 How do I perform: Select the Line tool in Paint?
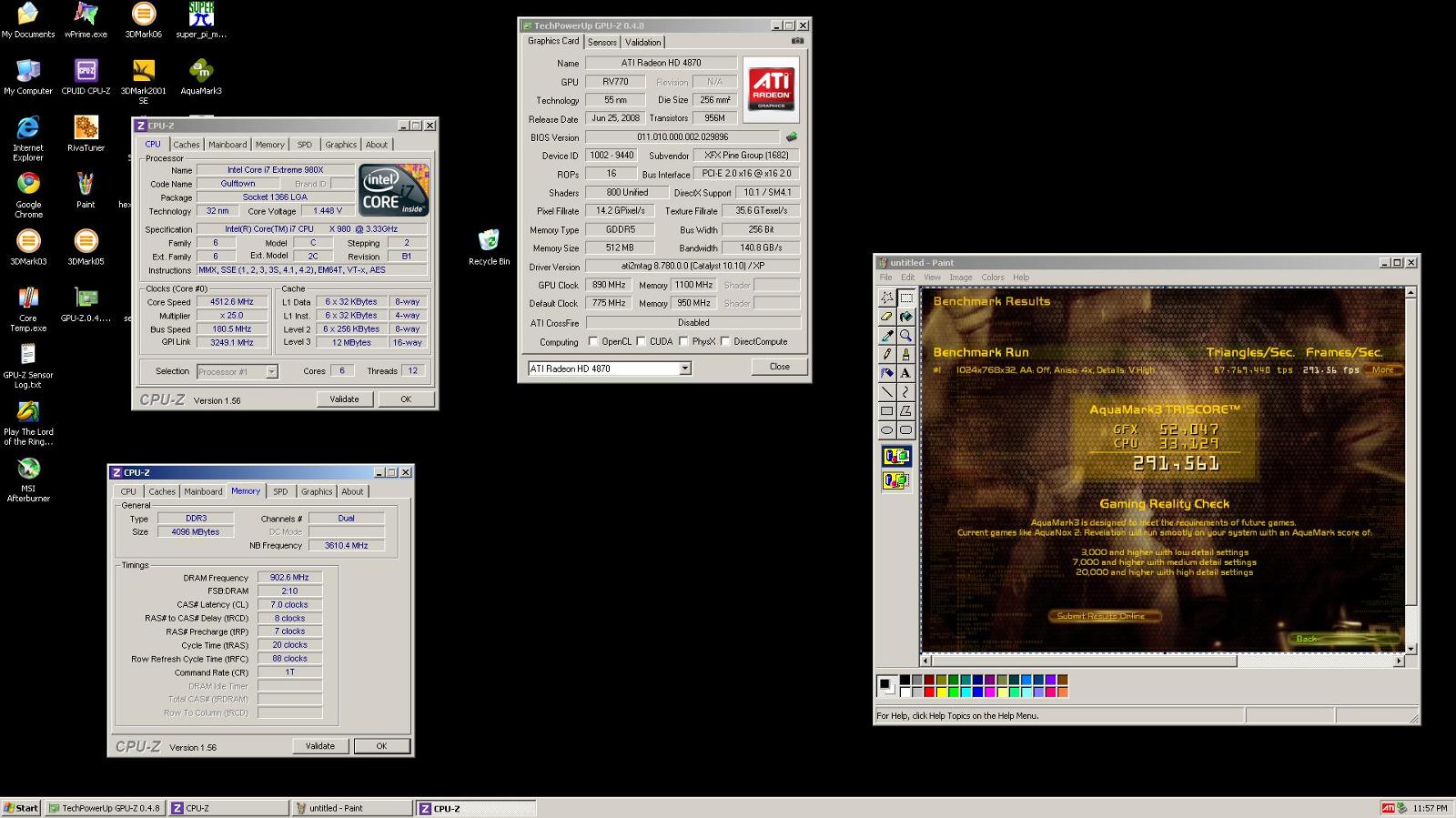click(x=886, y=392)
